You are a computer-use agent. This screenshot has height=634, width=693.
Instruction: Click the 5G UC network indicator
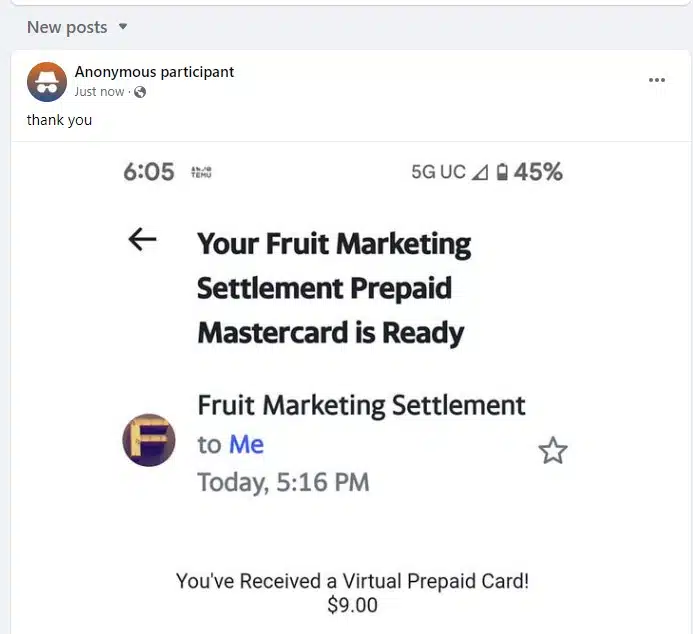[438, 172]
